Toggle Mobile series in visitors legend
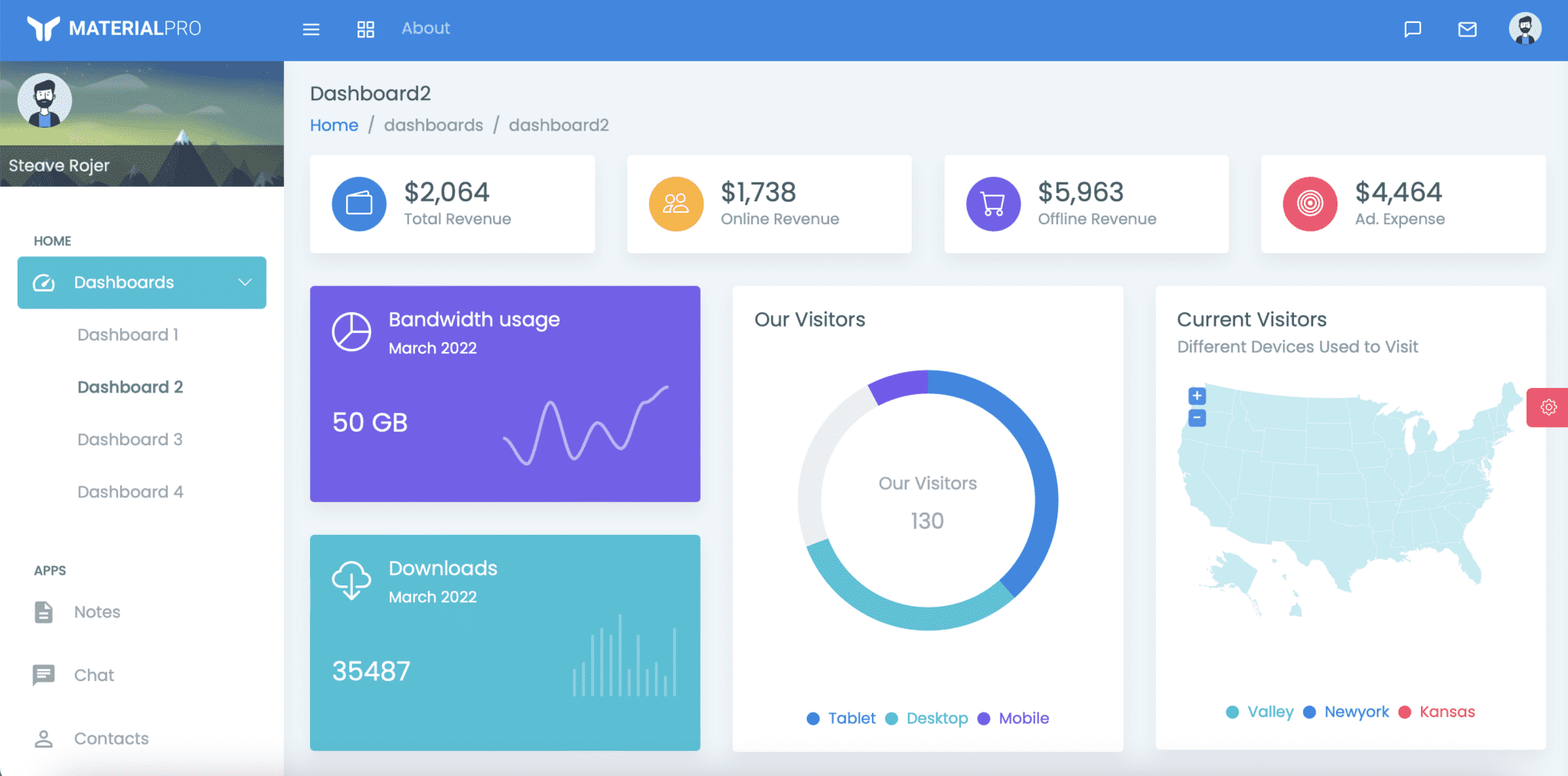The width and height of the screenshot is (1568, 776). [x=1014, y=719]
